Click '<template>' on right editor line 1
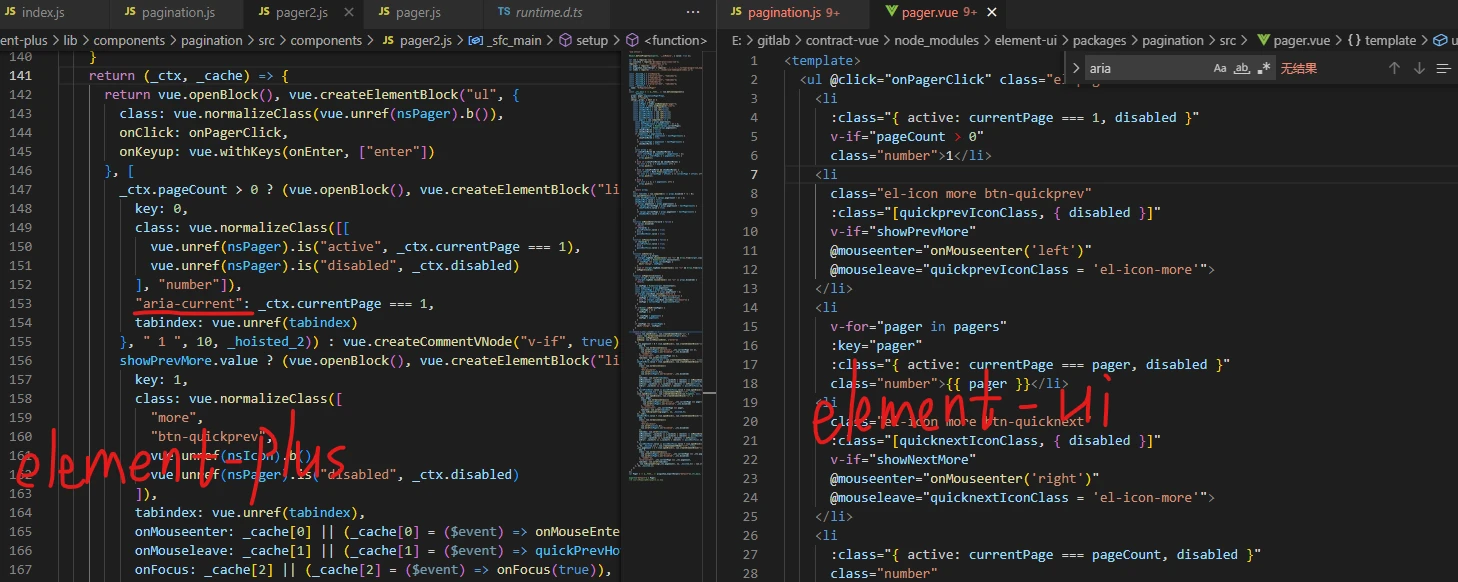Image resolution: width=1458 pixels, height=582 pixels. [824, 60]
